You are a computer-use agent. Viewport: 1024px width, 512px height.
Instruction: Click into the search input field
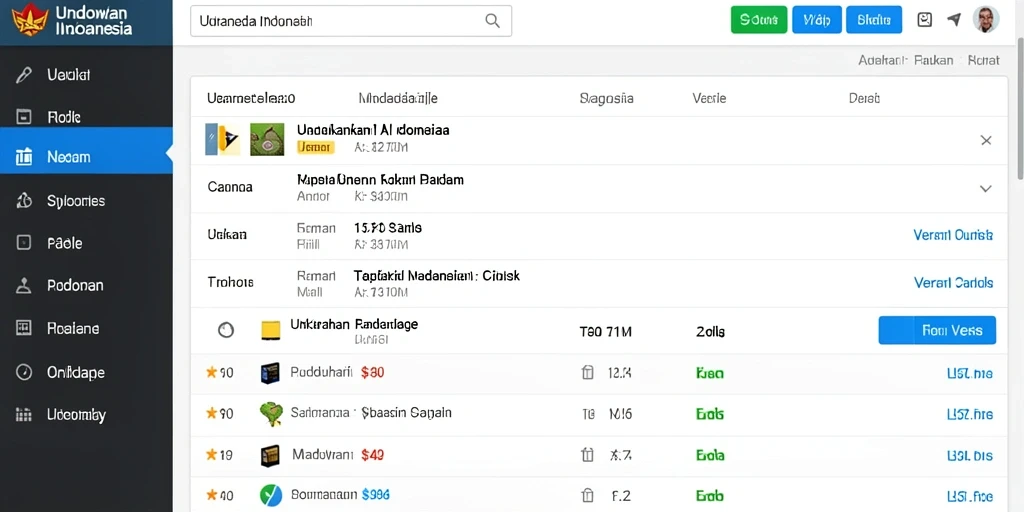coord(351,21)
